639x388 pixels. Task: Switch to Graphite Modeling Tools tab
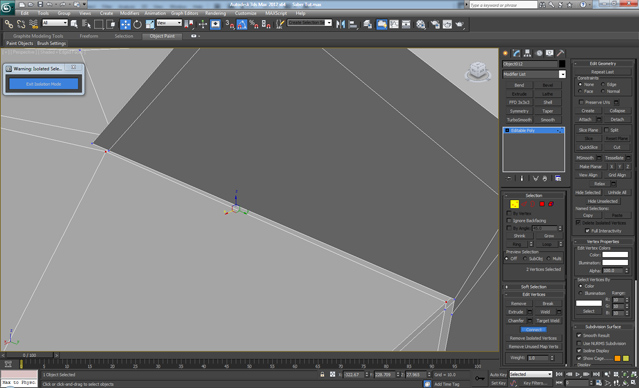pyautogui.click(x=38, y=36)
